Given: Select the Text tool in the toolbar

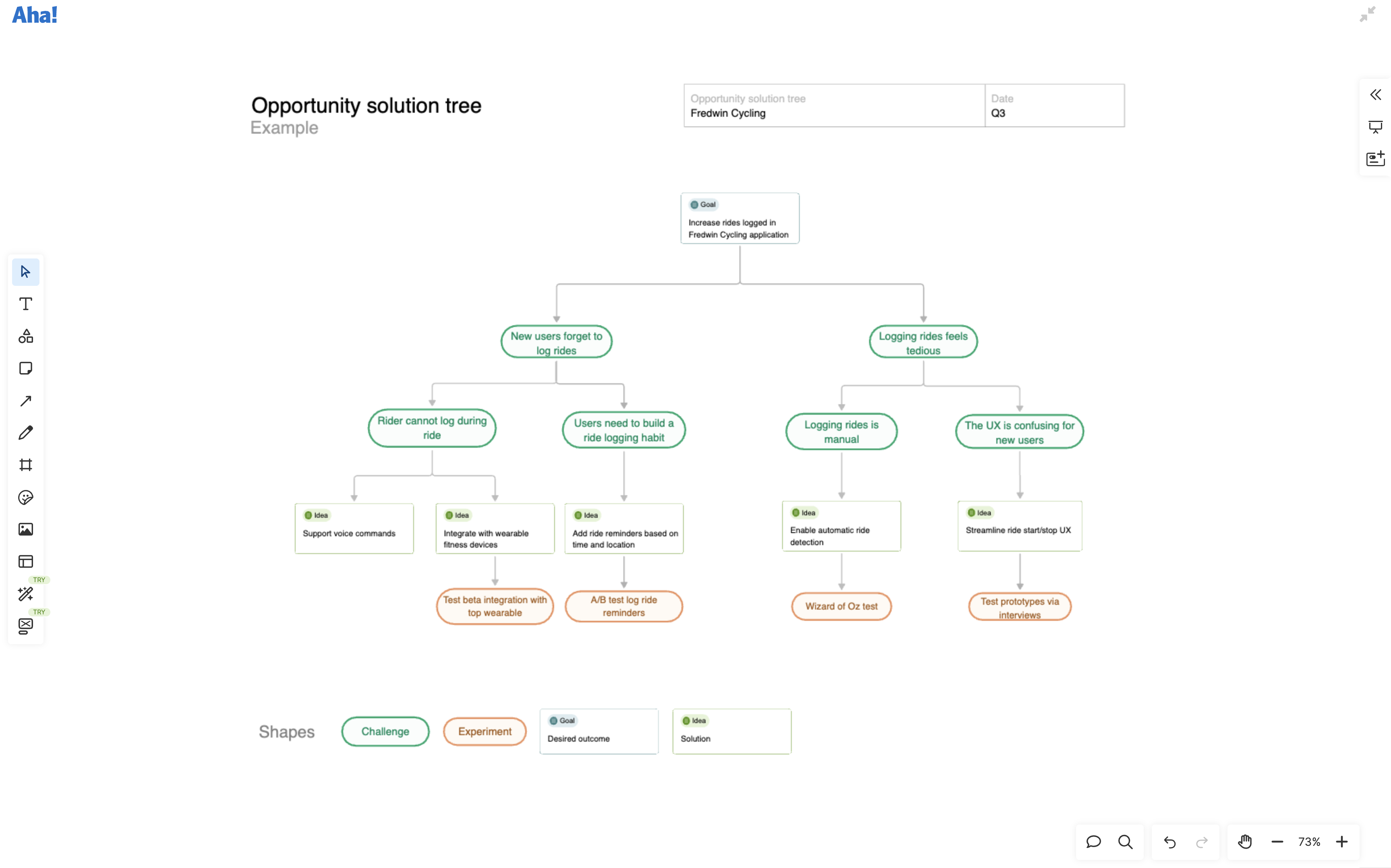Looking at the screenshot, I should point(25,304).
